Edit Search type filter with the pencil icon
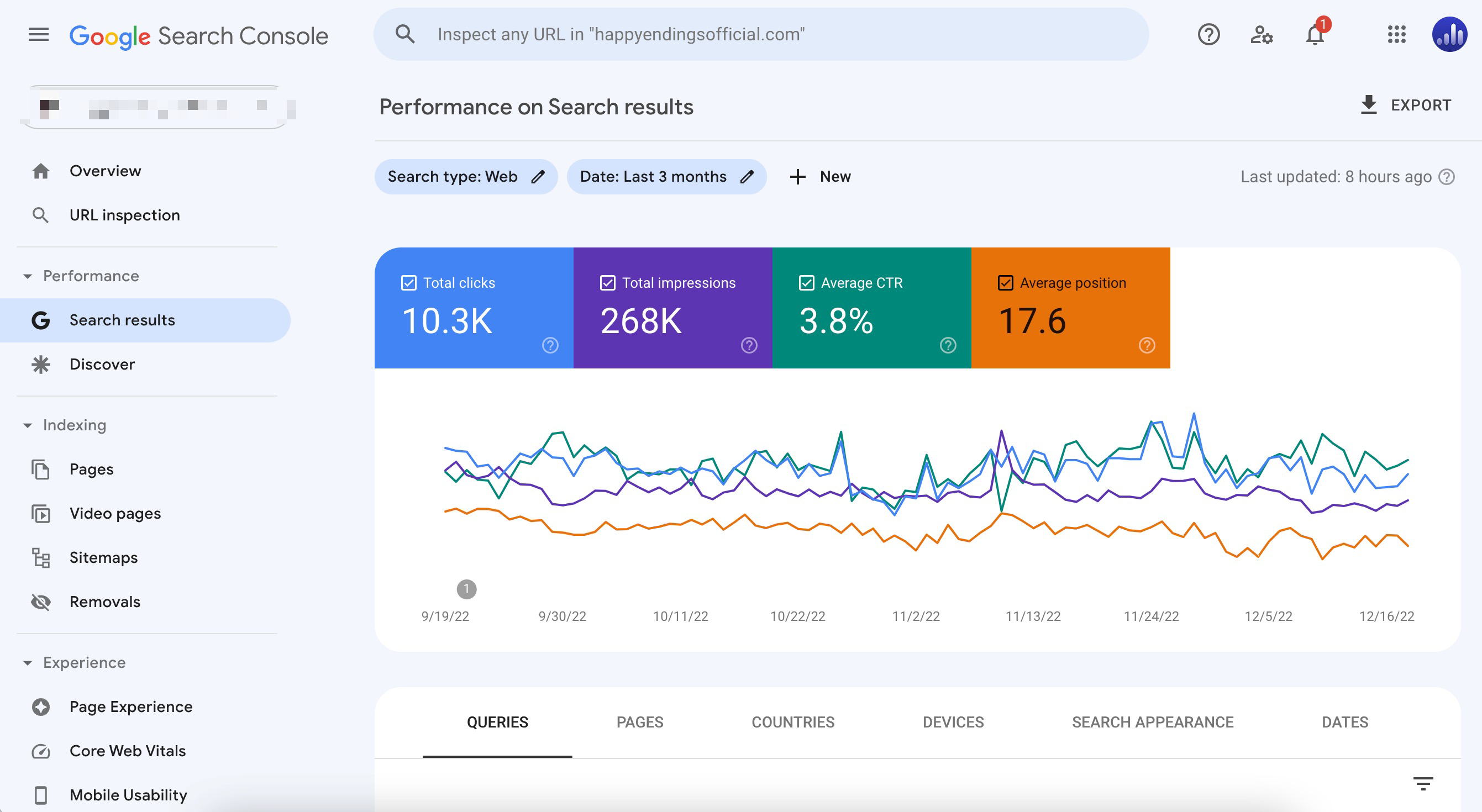 click(x=538, y=177)
